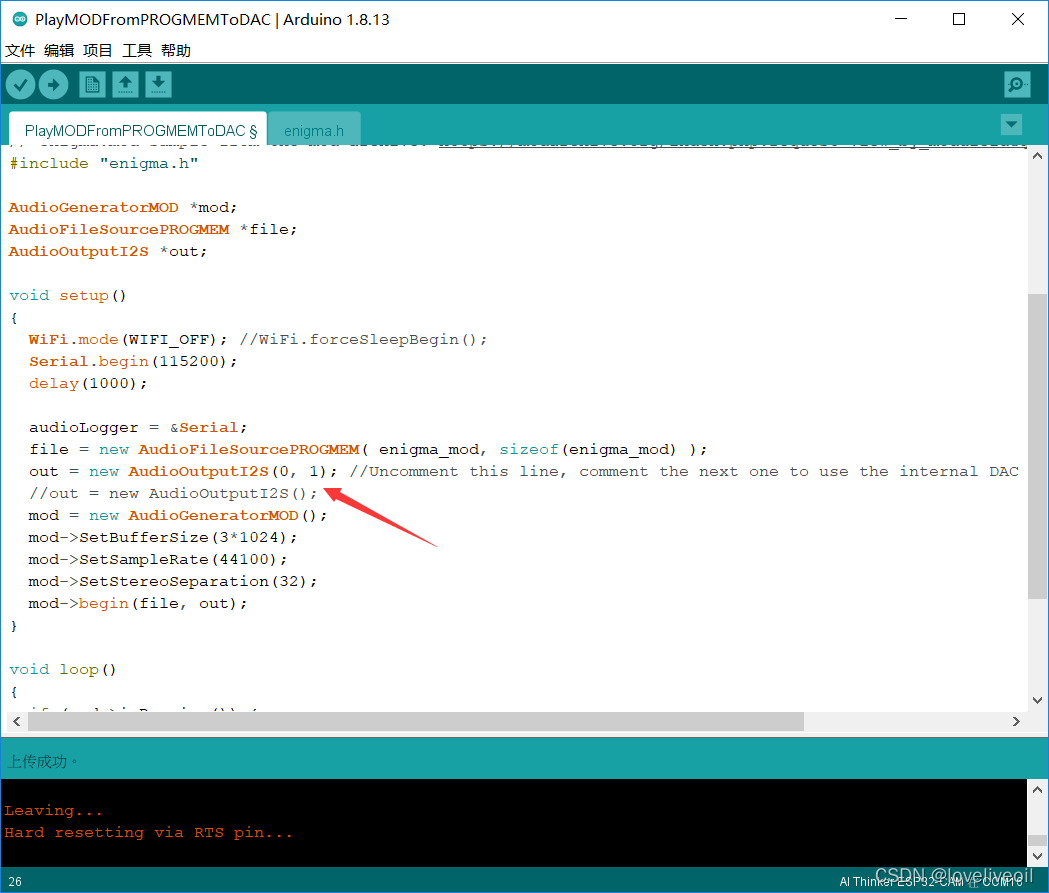Click the mod->SetSampleRate(44100) line
Viewport: 1049px width, 893px height.
pyautogui.click(x=158, y=560)
